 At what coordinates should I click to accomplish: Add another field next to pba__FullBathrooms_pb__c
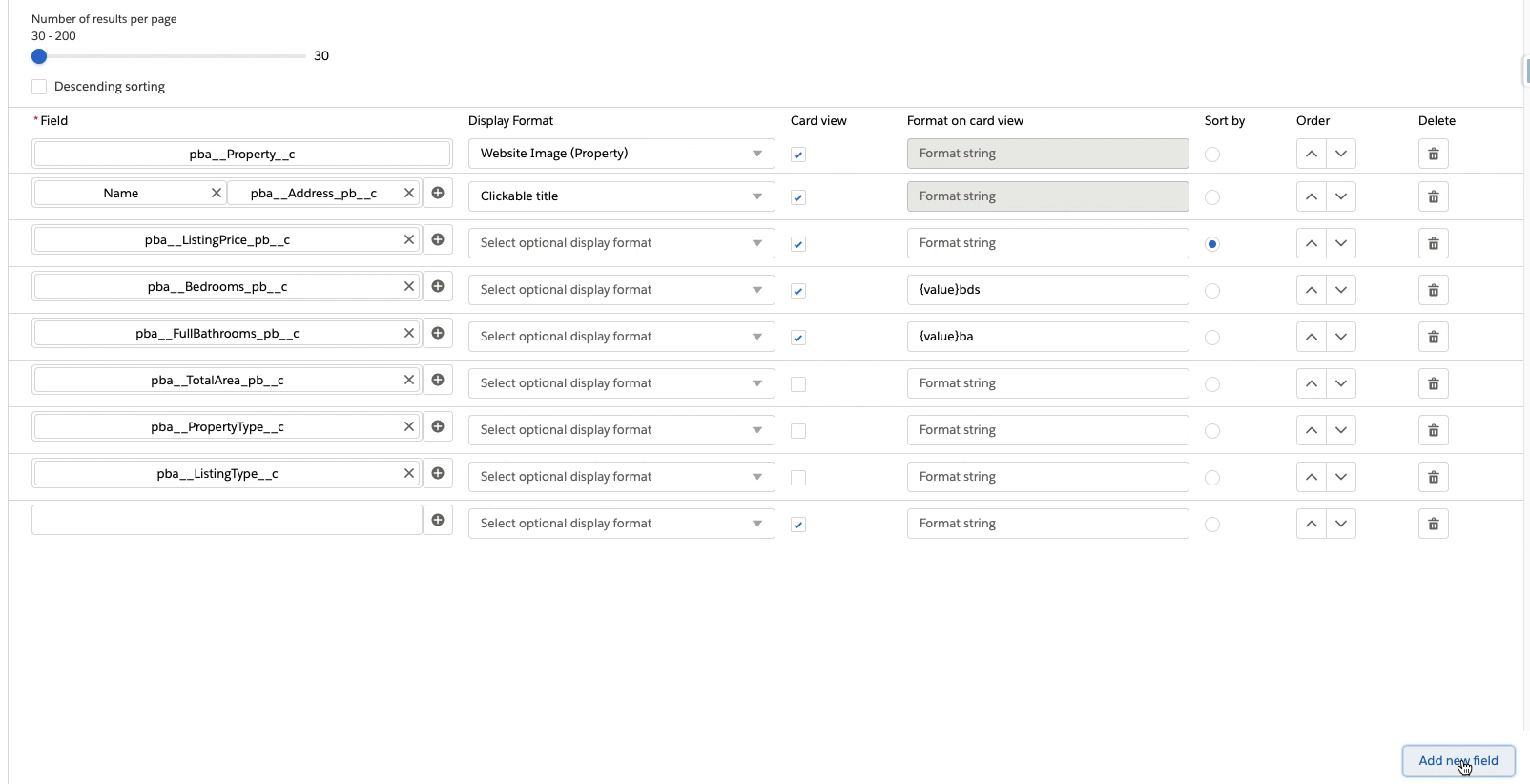point(438,333)
